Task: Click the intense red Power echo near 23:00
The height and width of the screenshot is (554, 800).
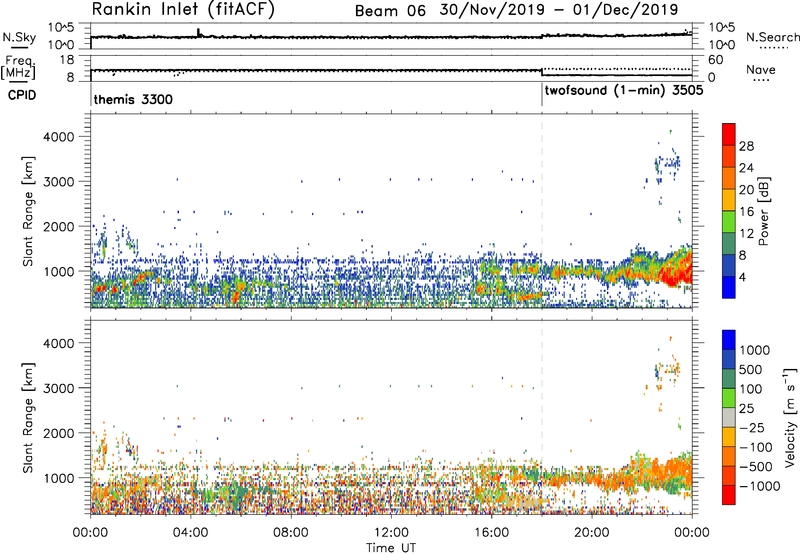Action: tap(676, 270)
